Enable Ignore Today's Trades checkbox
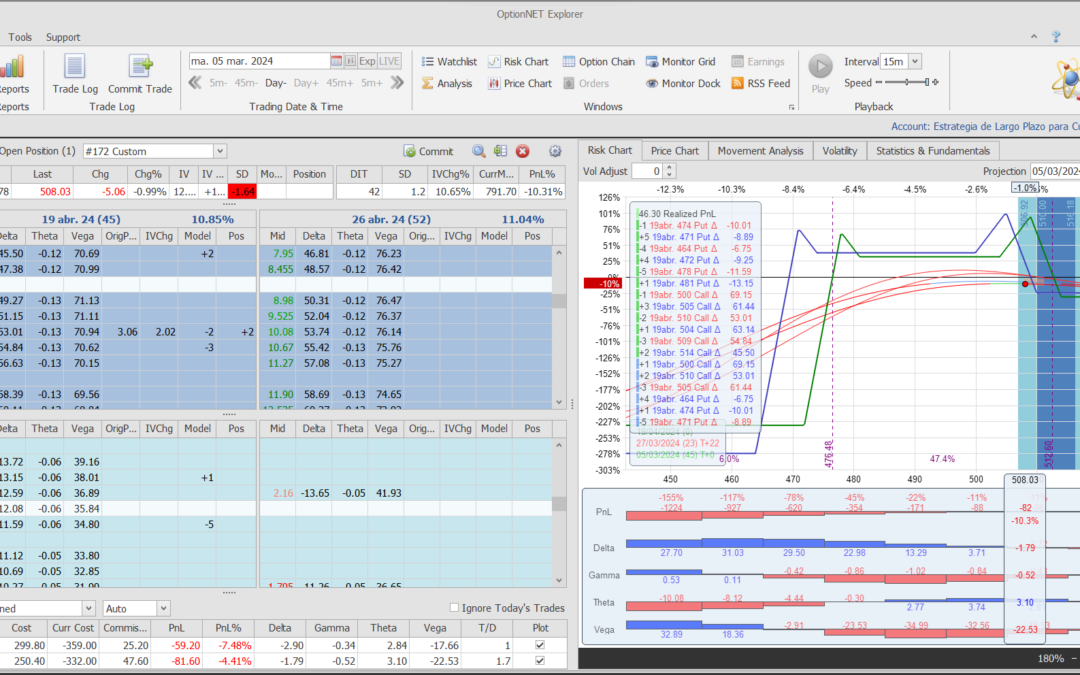The height and width of the screenshot is (675, 1080). (455, 608)
